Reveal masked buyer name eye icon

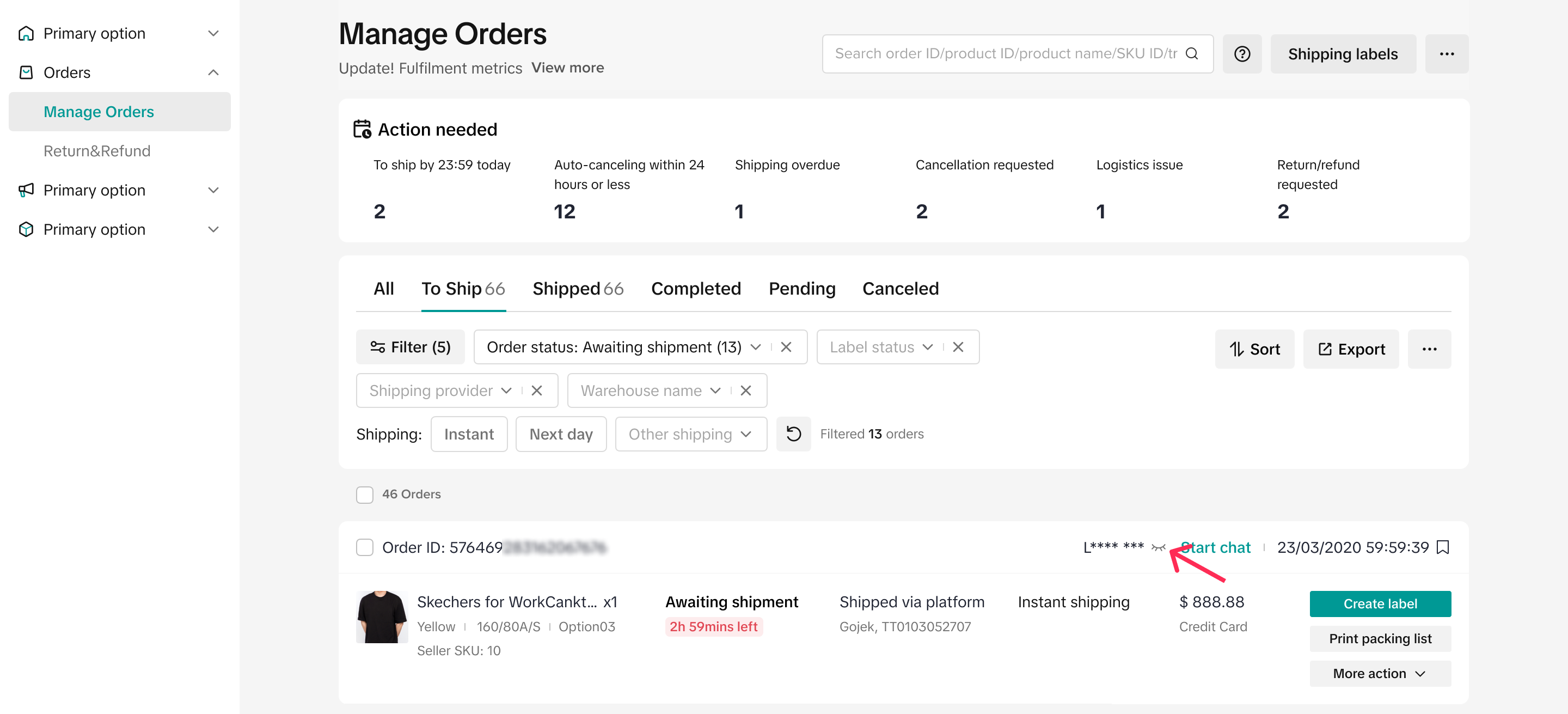pyautogui.click(x=1157, y=548)
